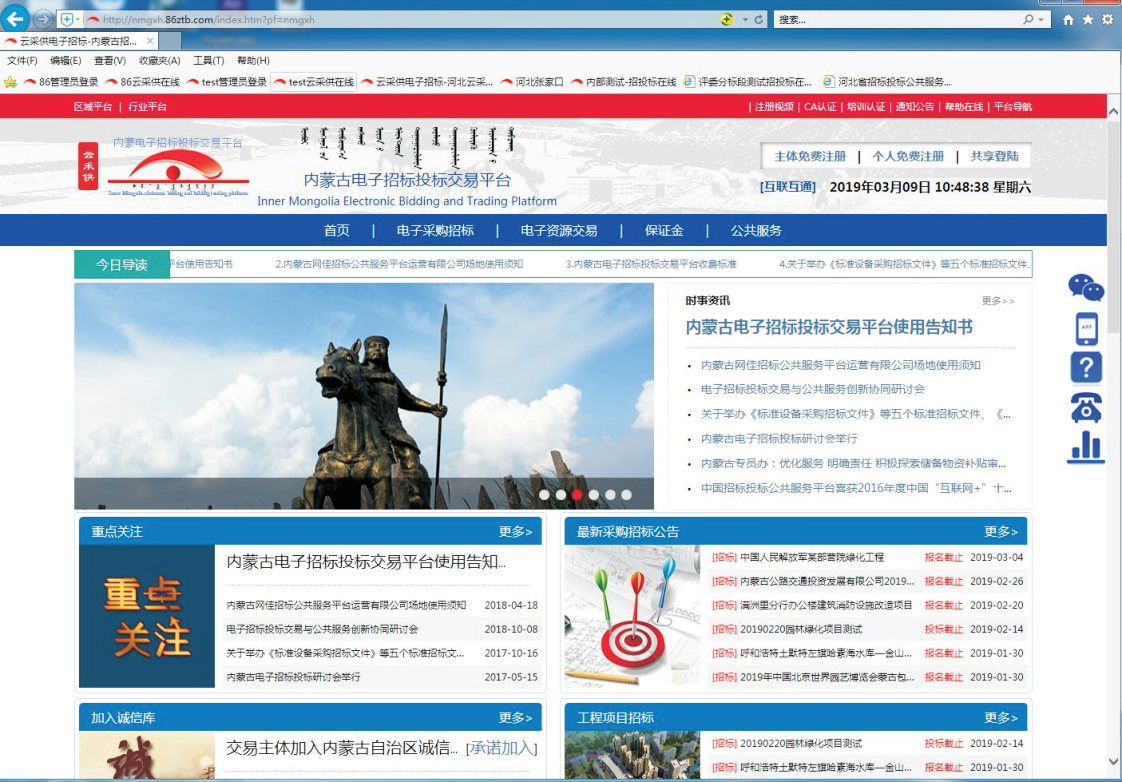Image resolution: width=1122 pixels, height=782 pixels.
Task: Click the compatibility icon in address bar
Action: click(x=726, y=19)
